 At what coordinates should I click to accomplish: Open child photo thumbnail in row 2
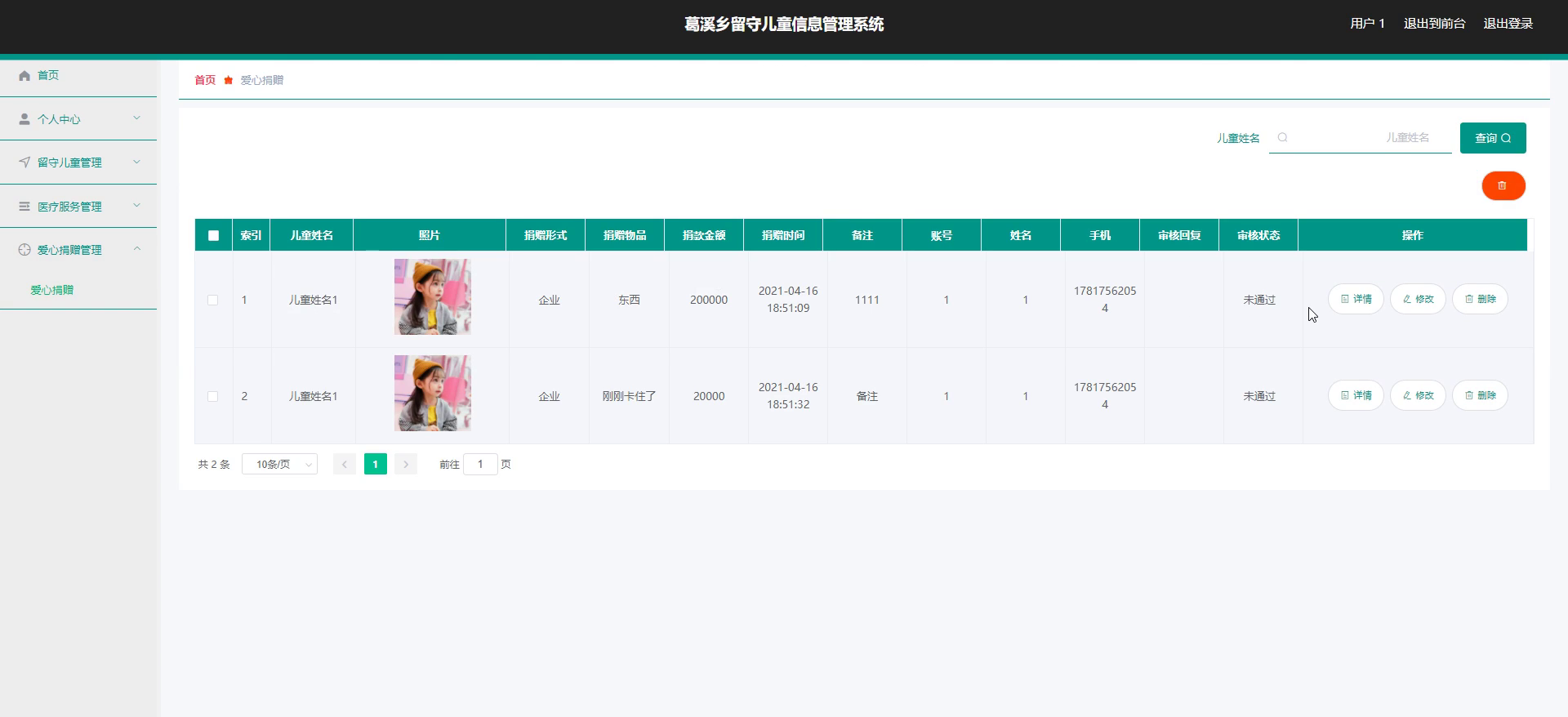pos(432,394)
